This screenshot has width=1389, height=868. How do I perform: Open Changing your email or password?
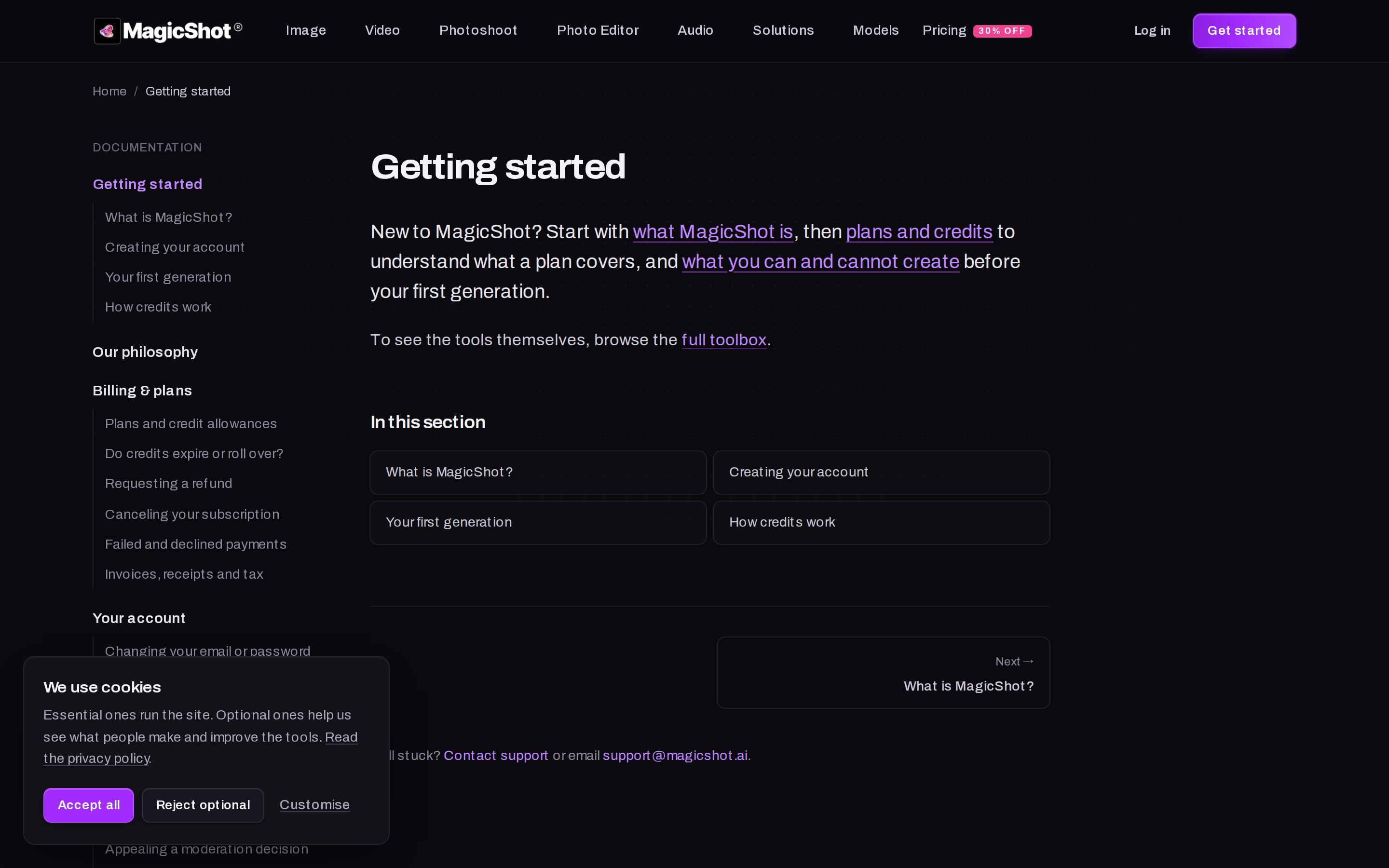(208, 651)
